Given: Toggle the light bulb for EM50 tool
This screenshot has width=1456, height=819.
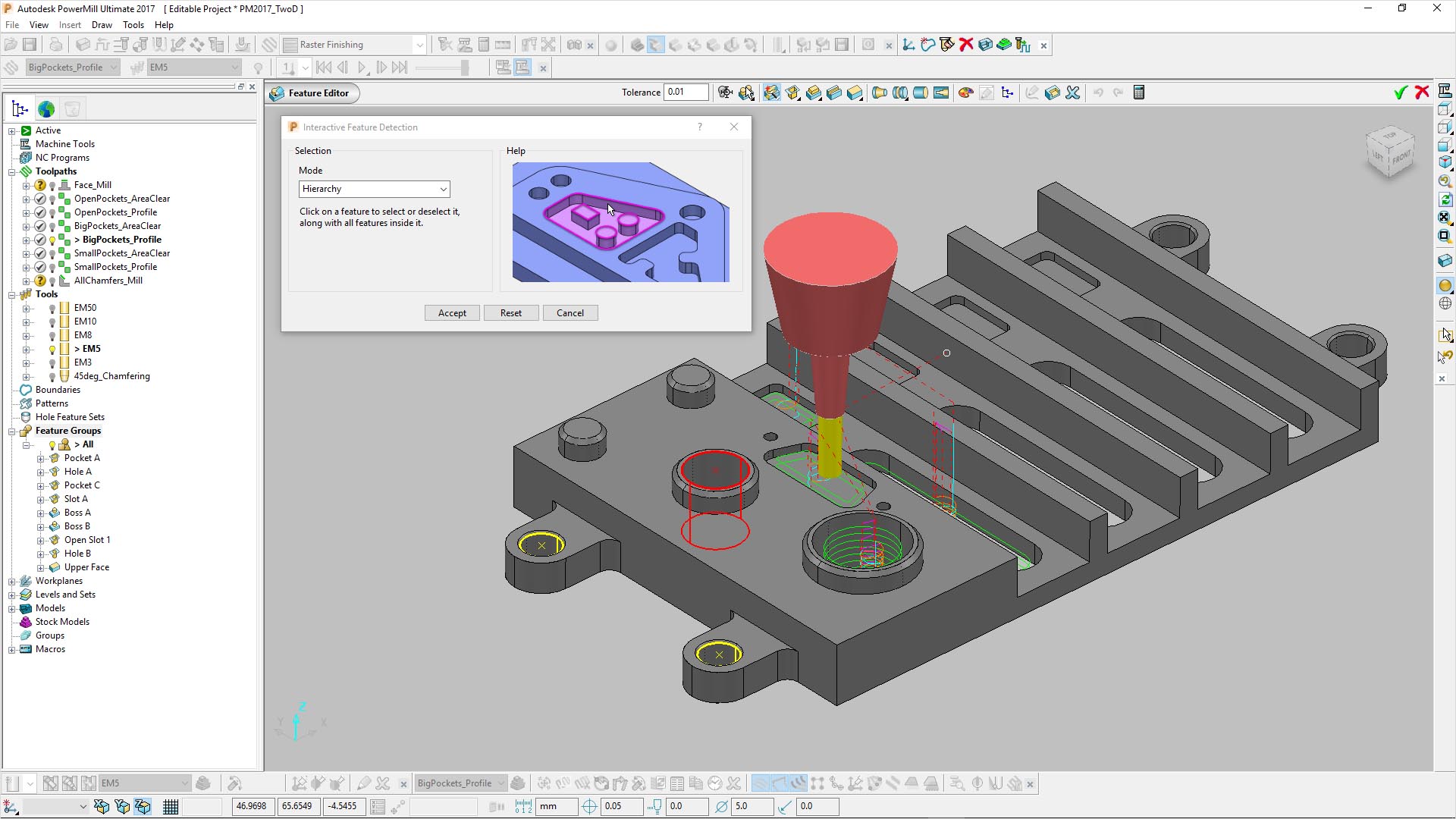Looking at the screenshot, I should (x=52, y=309).
